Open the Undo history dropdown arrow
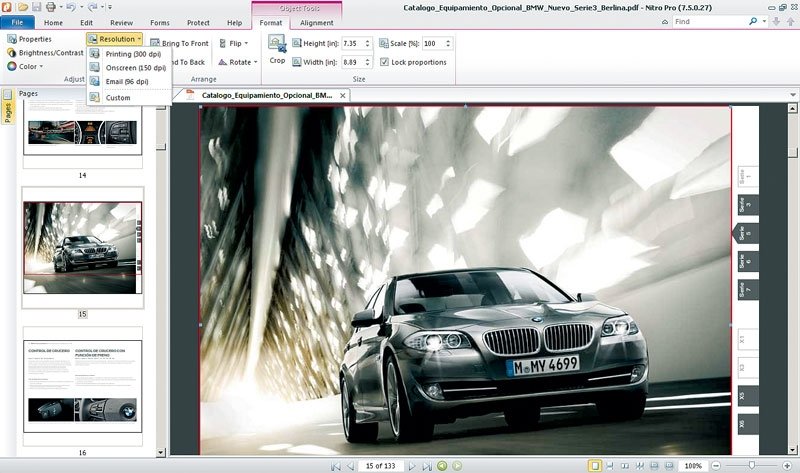800x473 pixels. point(81,7)
